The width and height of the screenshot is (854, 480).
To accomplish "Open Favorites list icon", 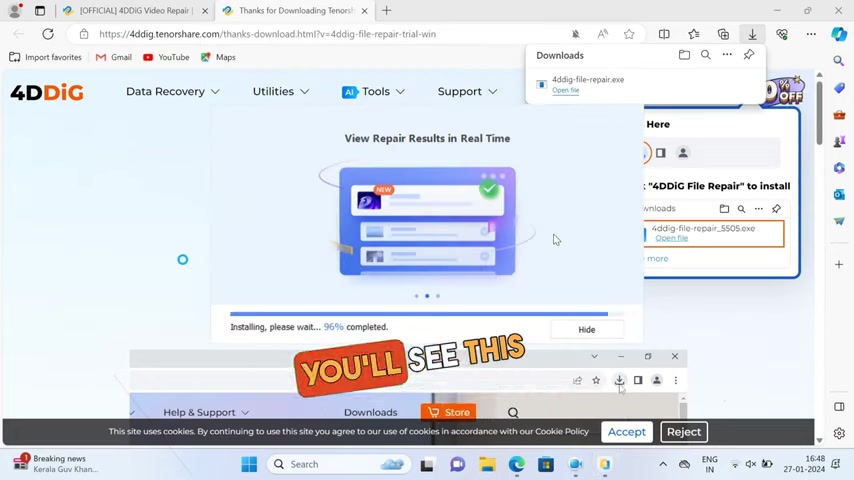I will click(x=693, y=34).
